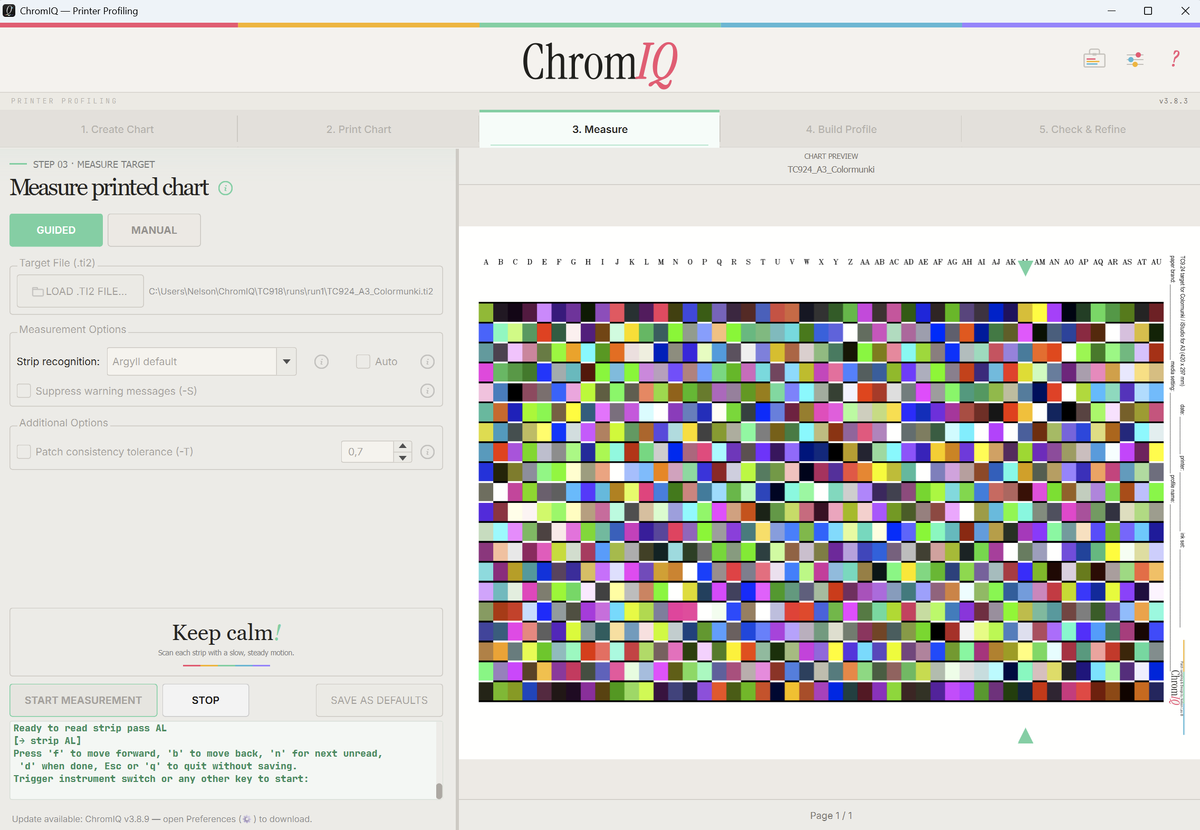The width and height of the screenshot is (1200, 830).
Task: Open the toolbox icon in the header
Action: (x=1094, y=59)
